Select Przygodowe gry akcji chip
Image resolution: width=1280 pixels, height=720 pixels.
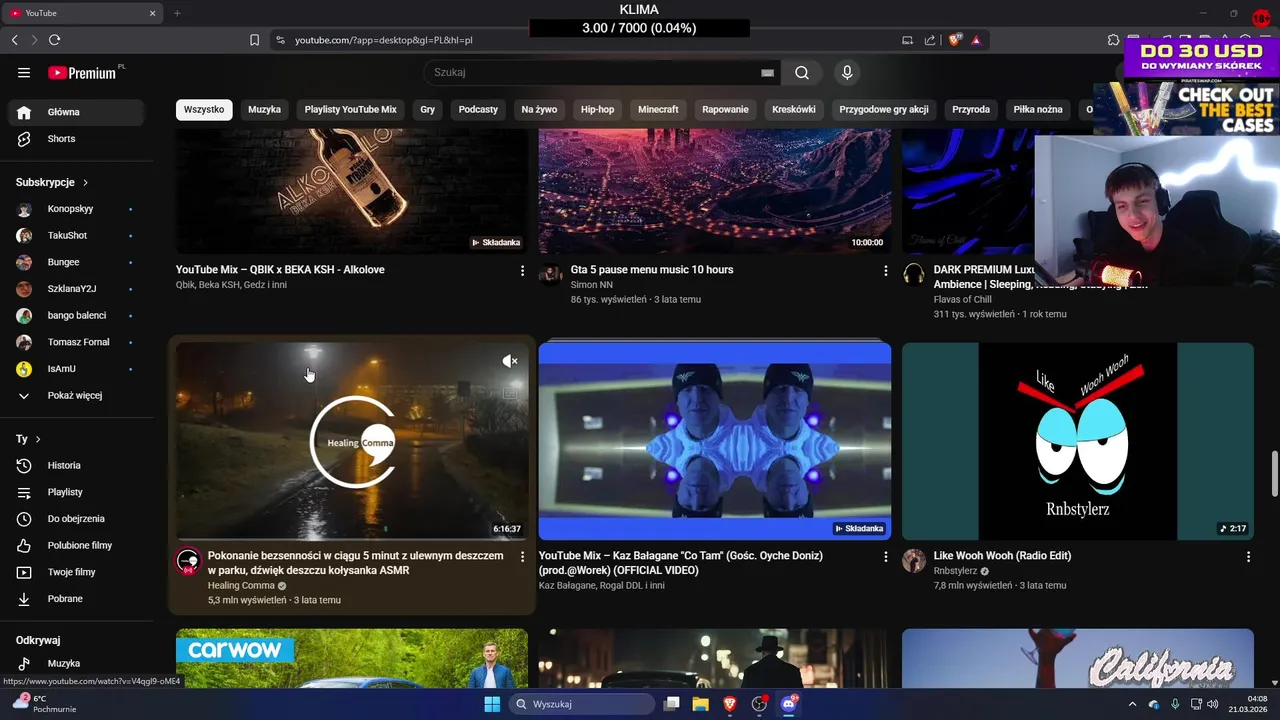[x=884, y=109]
